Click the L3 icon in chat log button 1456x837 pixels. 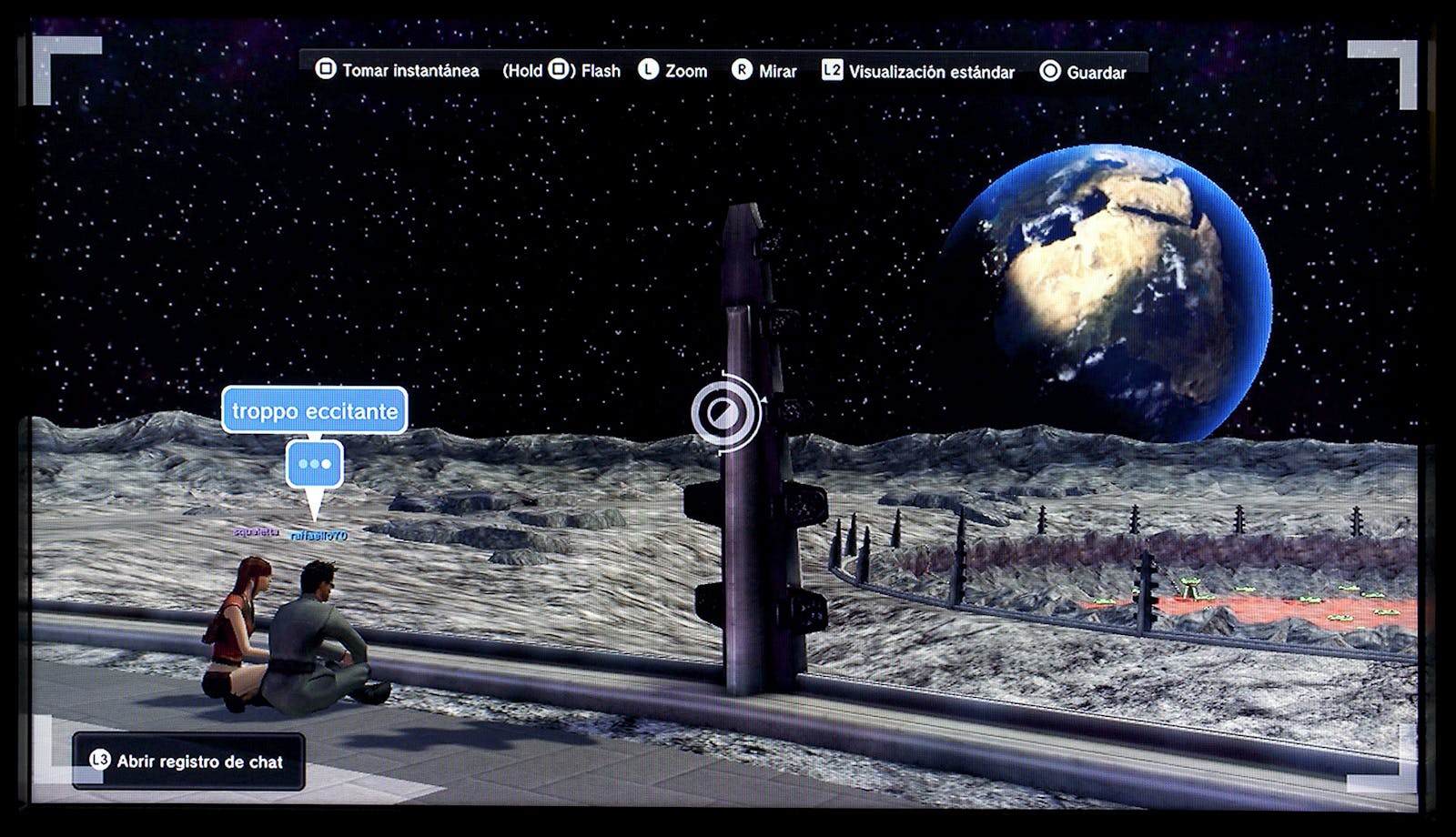click(x=99, y=761)
